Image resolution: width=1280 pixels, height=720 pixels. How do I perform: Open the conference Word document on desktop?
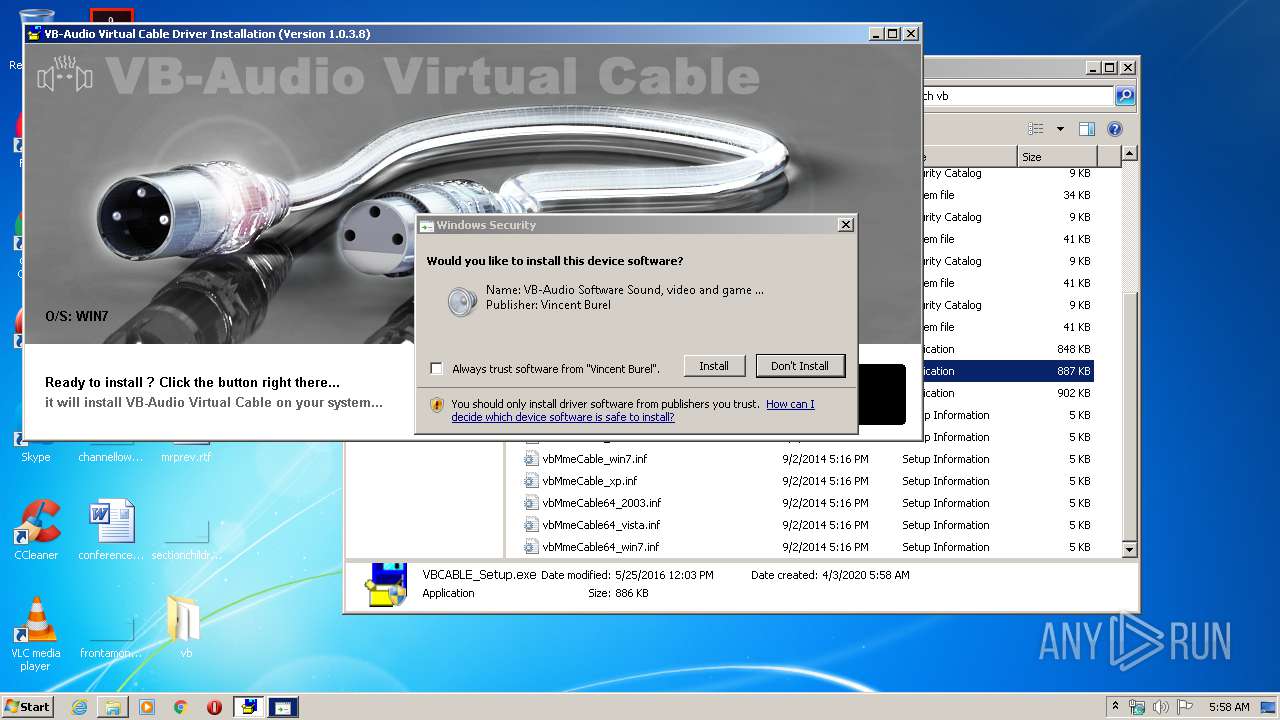pyautogui.click(x=111, y=530)
